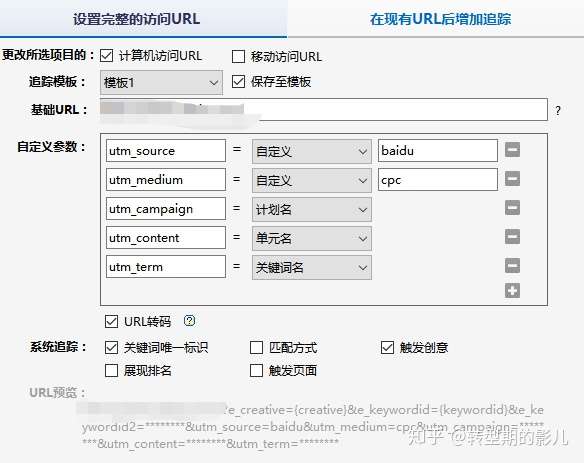Image resolution: width=584 pixels, height=463 pixels.
Task: Switch to 在现有URL后增加追踪 tab
Action: pyautogui.click(x=436, y=19)
